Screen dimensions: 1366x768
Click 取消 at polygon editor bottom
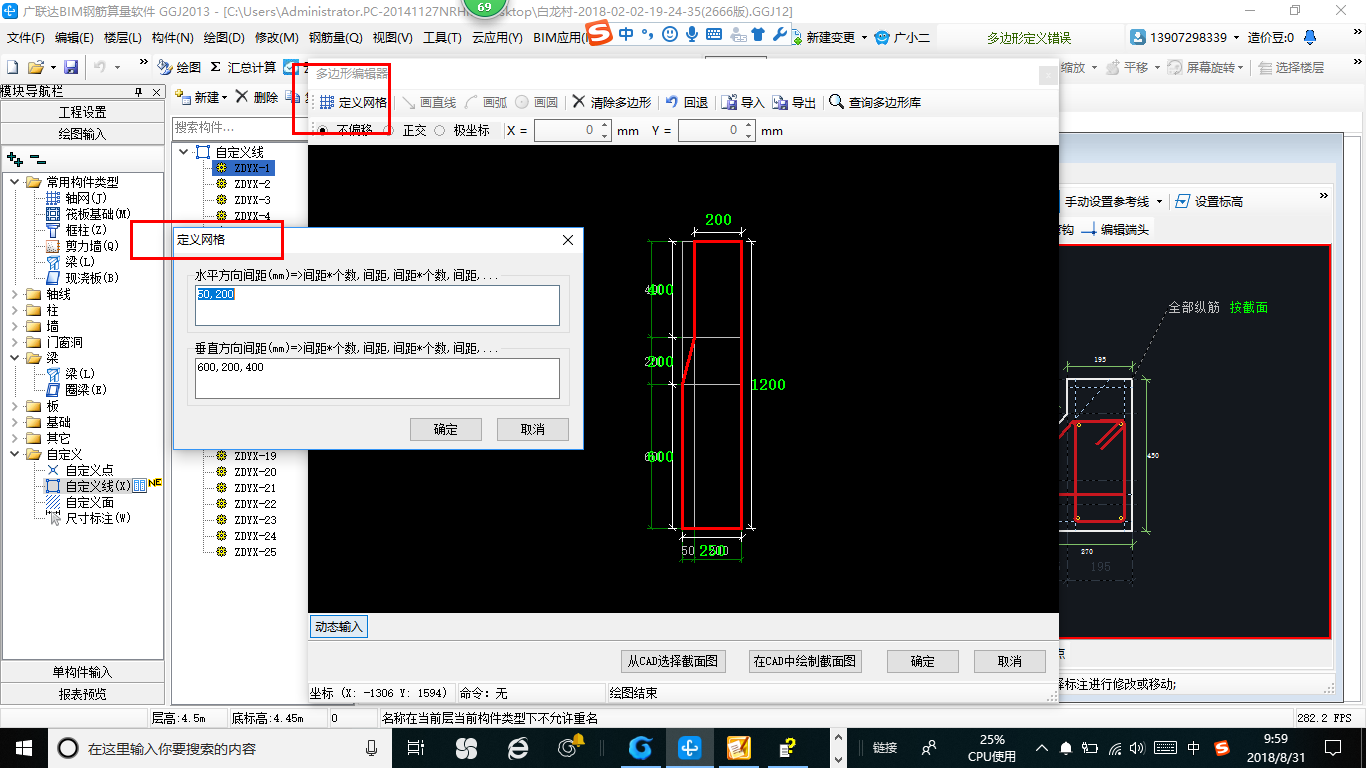[x=1010, y=661]
